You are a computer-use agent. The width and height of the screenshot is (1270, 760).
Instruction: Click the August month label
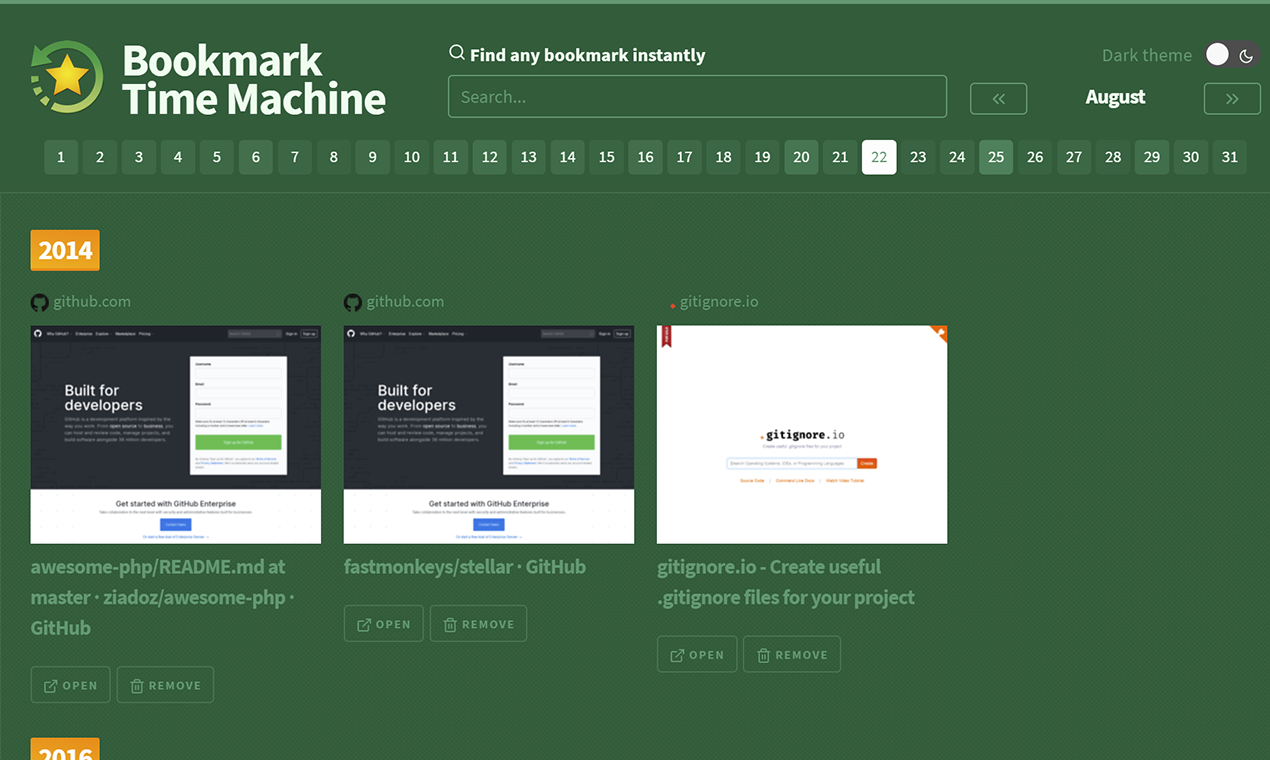pyautogui.click(x=1115, y=97)
